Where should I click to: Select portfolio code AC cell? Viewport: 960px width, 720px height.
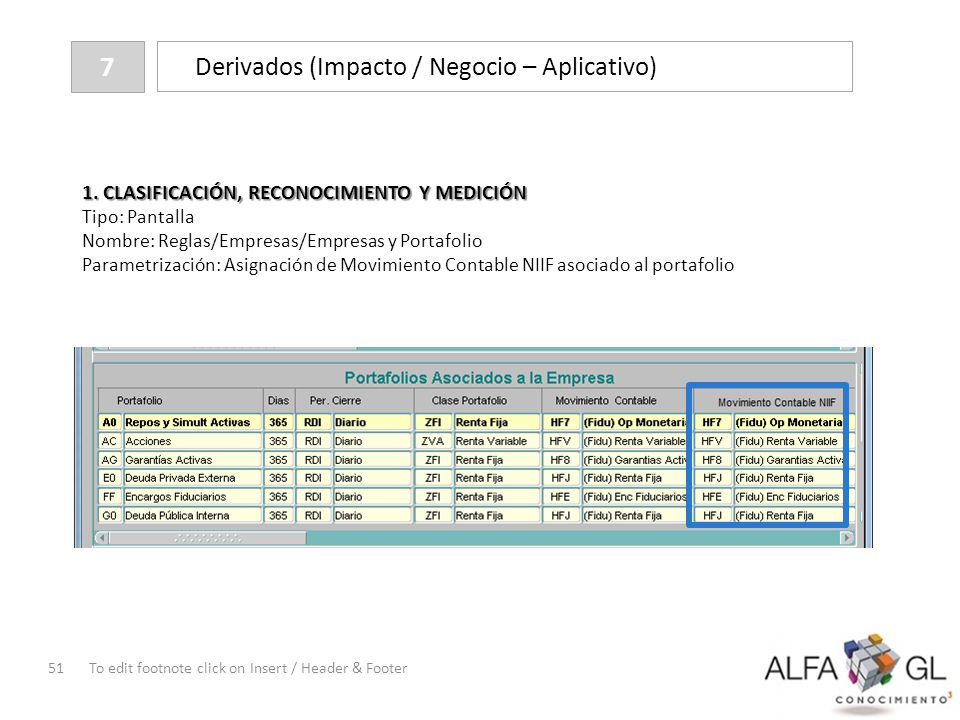[110, 441]
